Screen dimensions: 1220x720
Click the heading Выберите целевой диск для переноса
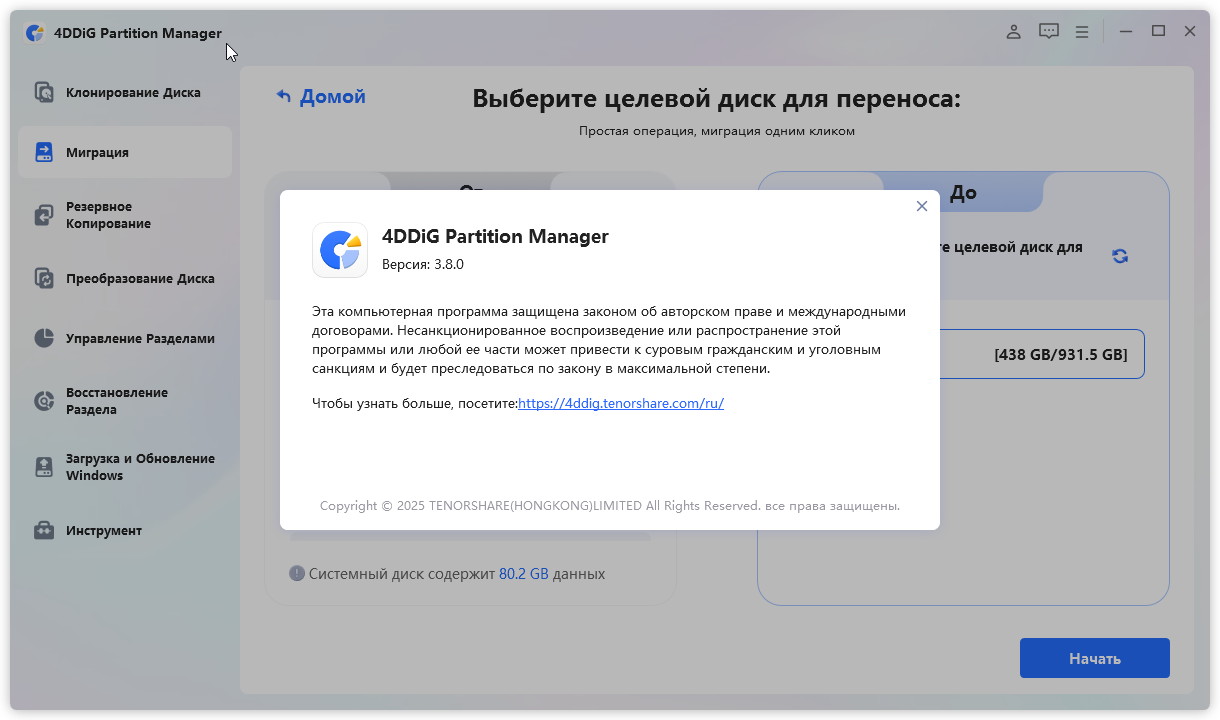pyautogui.click(x=716, y=99)
